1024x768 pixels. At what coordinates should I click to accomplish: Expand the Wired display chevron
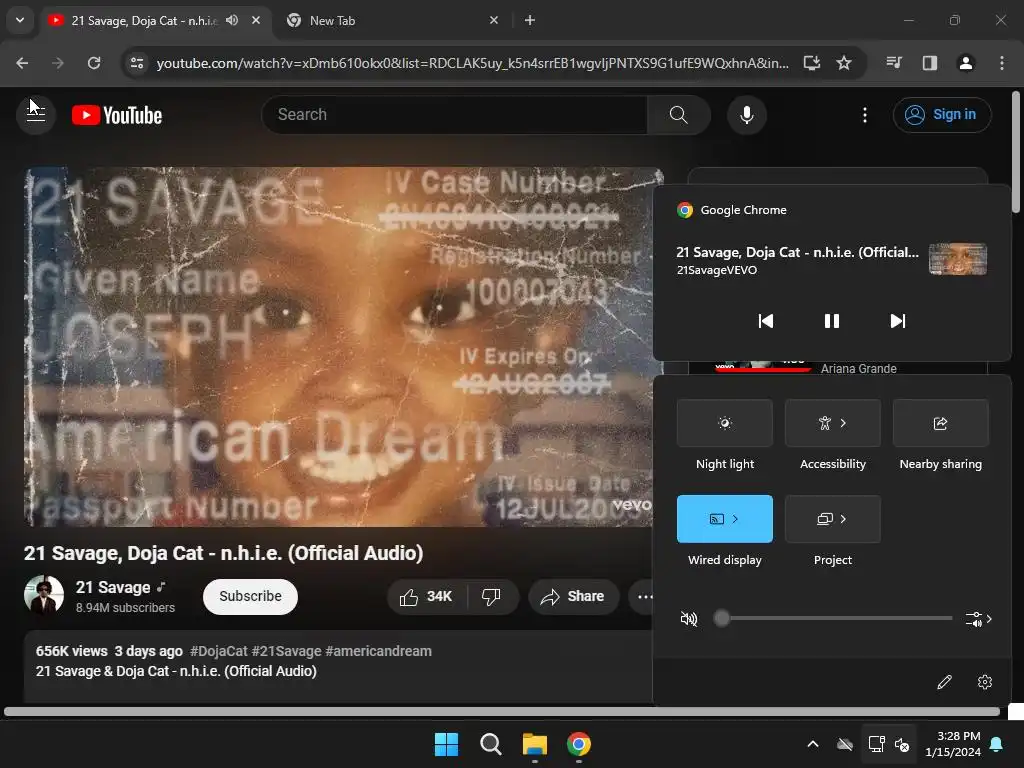click(x=735, y=519)
